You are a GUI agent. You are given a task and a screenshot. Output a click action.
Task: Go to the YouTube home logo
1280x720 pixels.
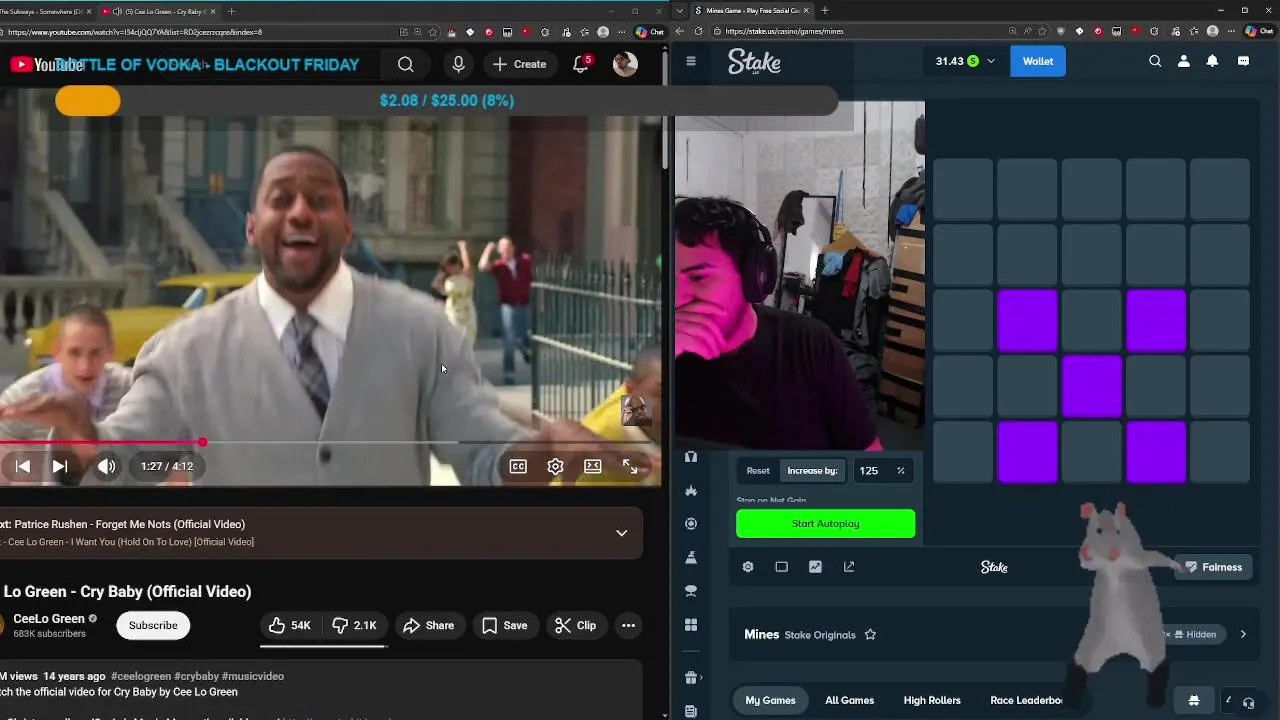click(x=46, y=64)
